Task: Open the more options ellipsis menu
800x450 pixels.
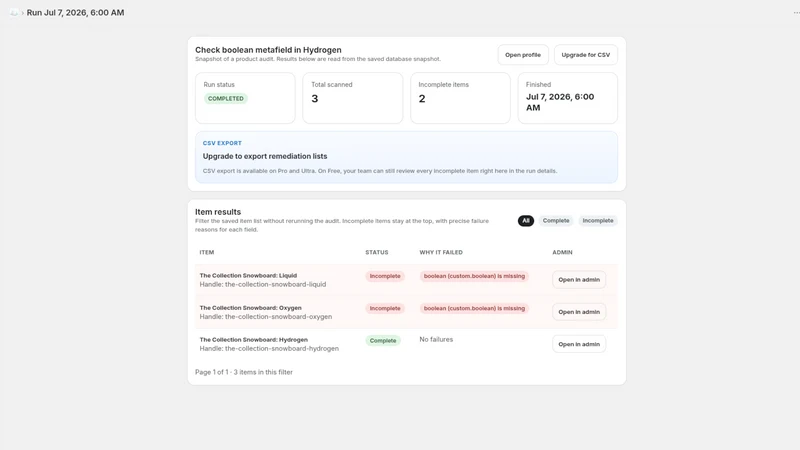Action: click(796, 13)
